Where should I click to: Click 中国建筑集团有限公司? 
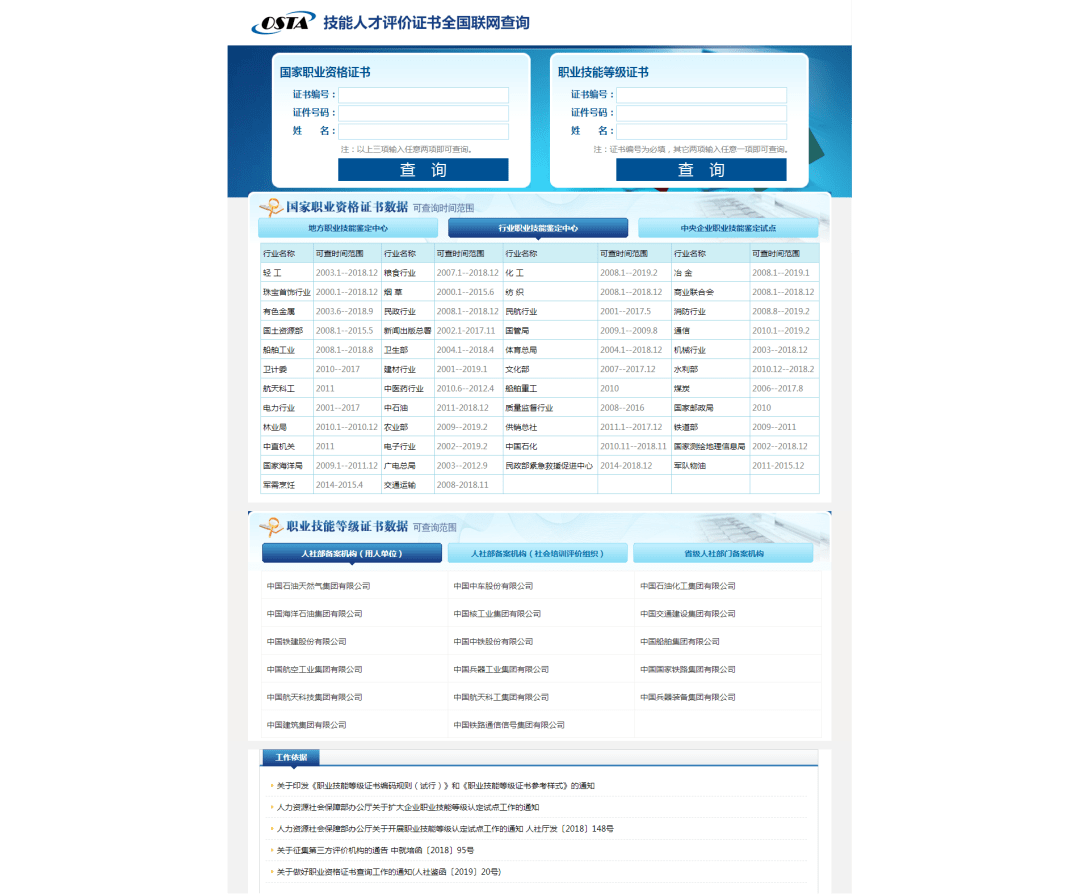307,725
